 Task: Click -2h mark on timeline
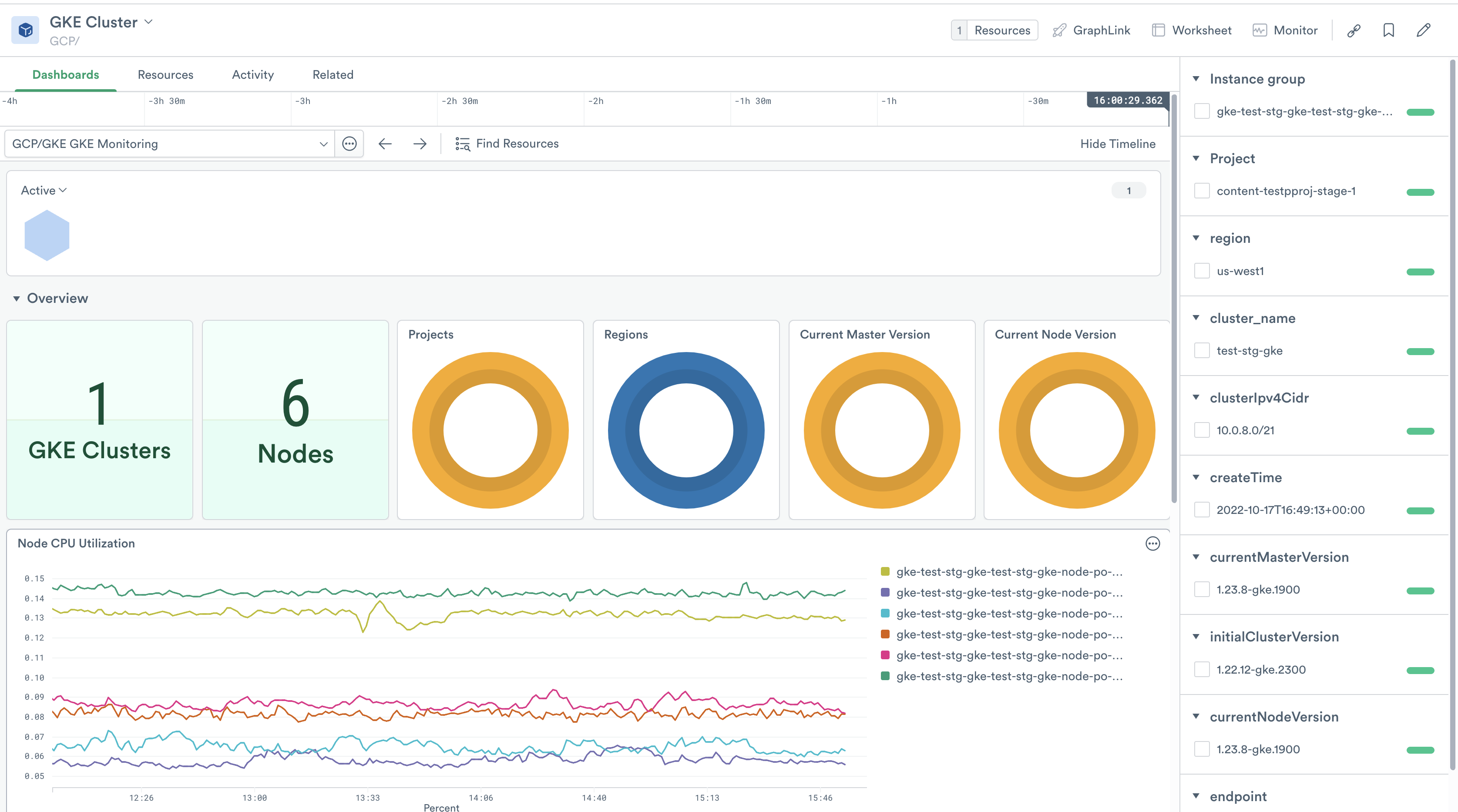coord(595,101)
